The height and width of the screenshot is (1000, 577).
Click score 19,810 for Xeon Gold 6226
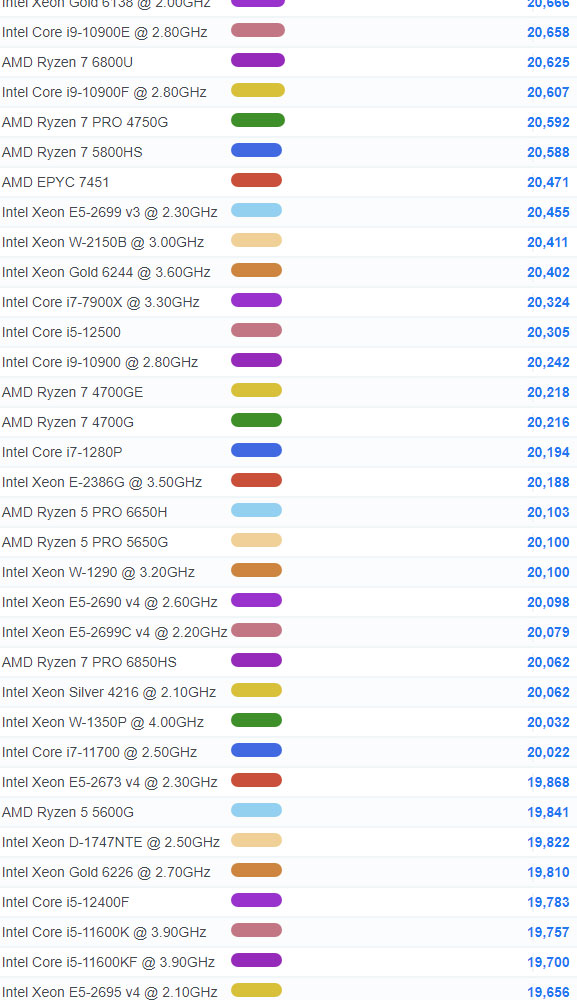[548, 871]
